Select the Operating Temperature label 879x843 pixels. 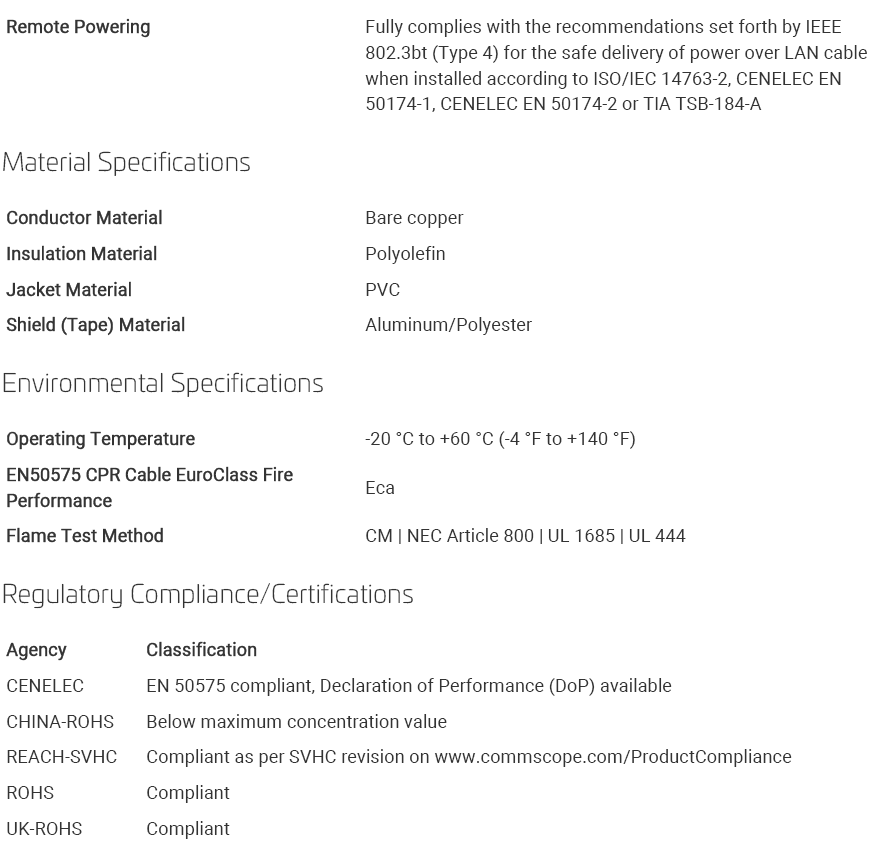tap(100, 439)
